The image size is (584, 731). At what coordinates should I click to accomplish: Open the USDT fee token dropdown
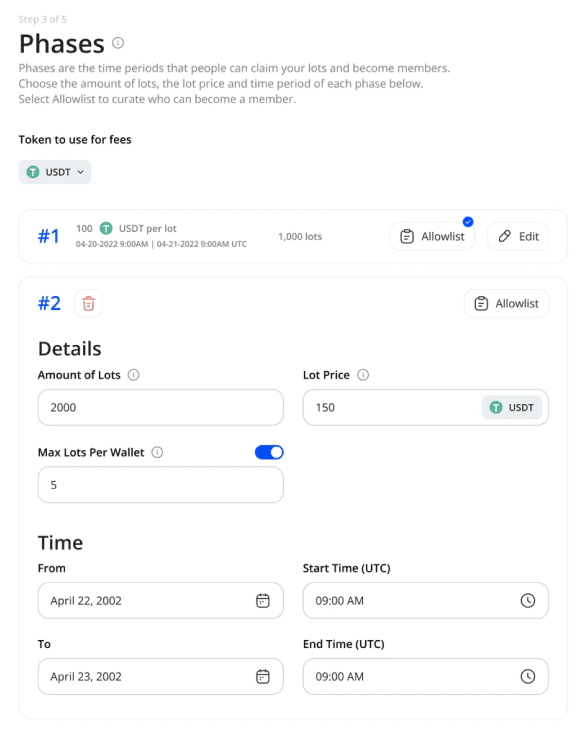(55, 172)
